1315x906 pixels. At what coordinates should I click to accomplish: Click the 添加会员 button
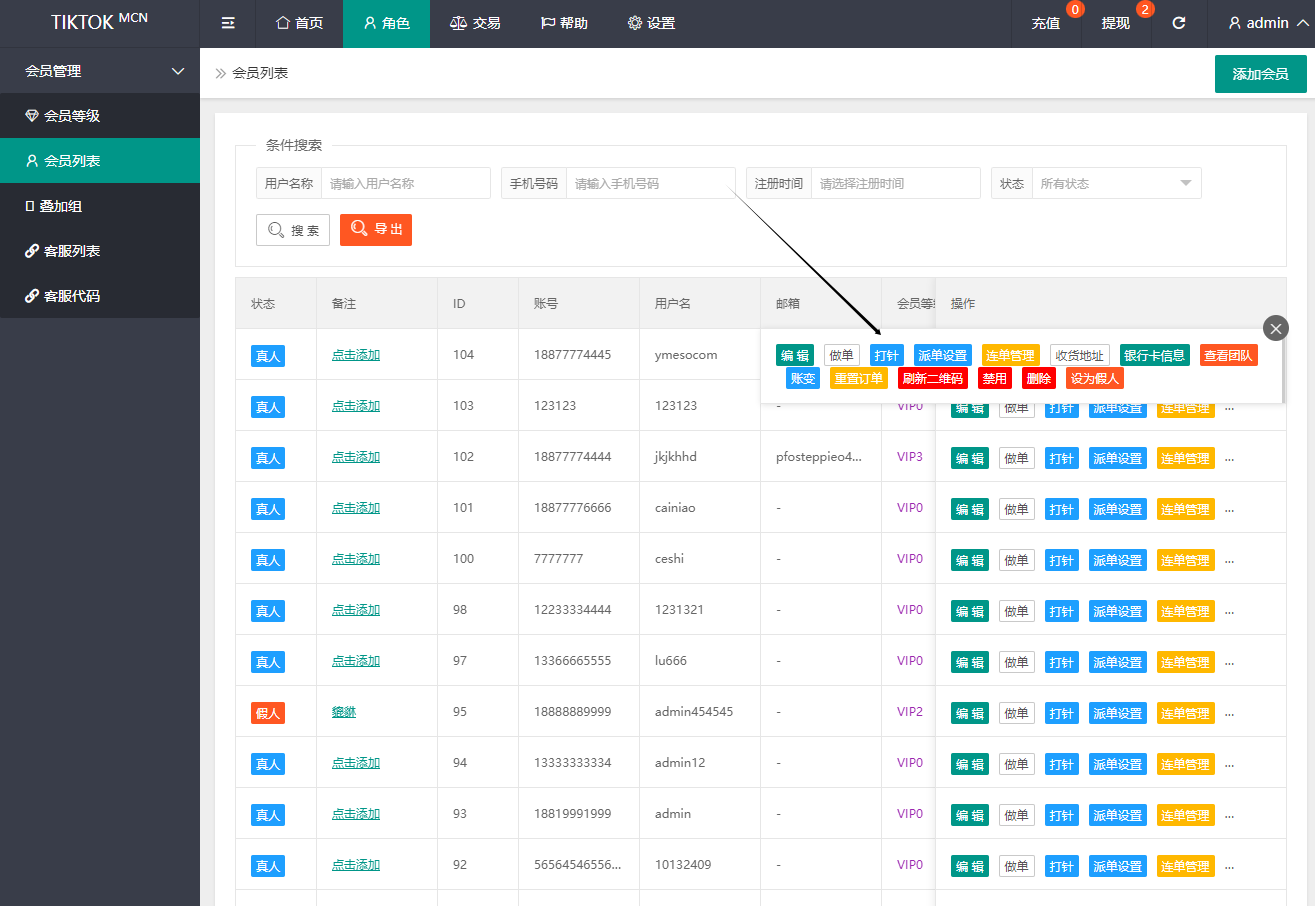click(1260, 74)
